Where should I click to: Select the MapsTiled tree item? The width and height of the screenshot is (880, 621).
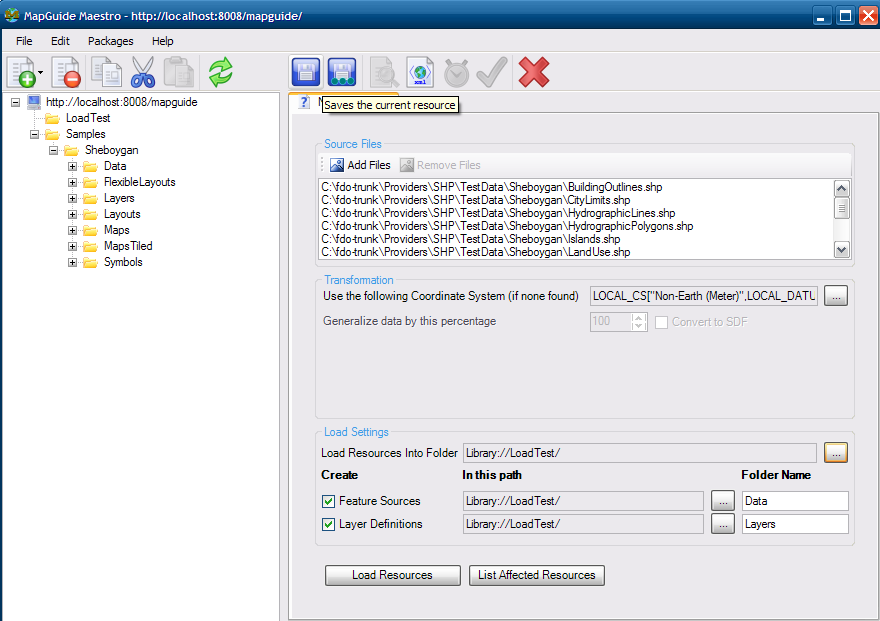click(x=128, y=246)
